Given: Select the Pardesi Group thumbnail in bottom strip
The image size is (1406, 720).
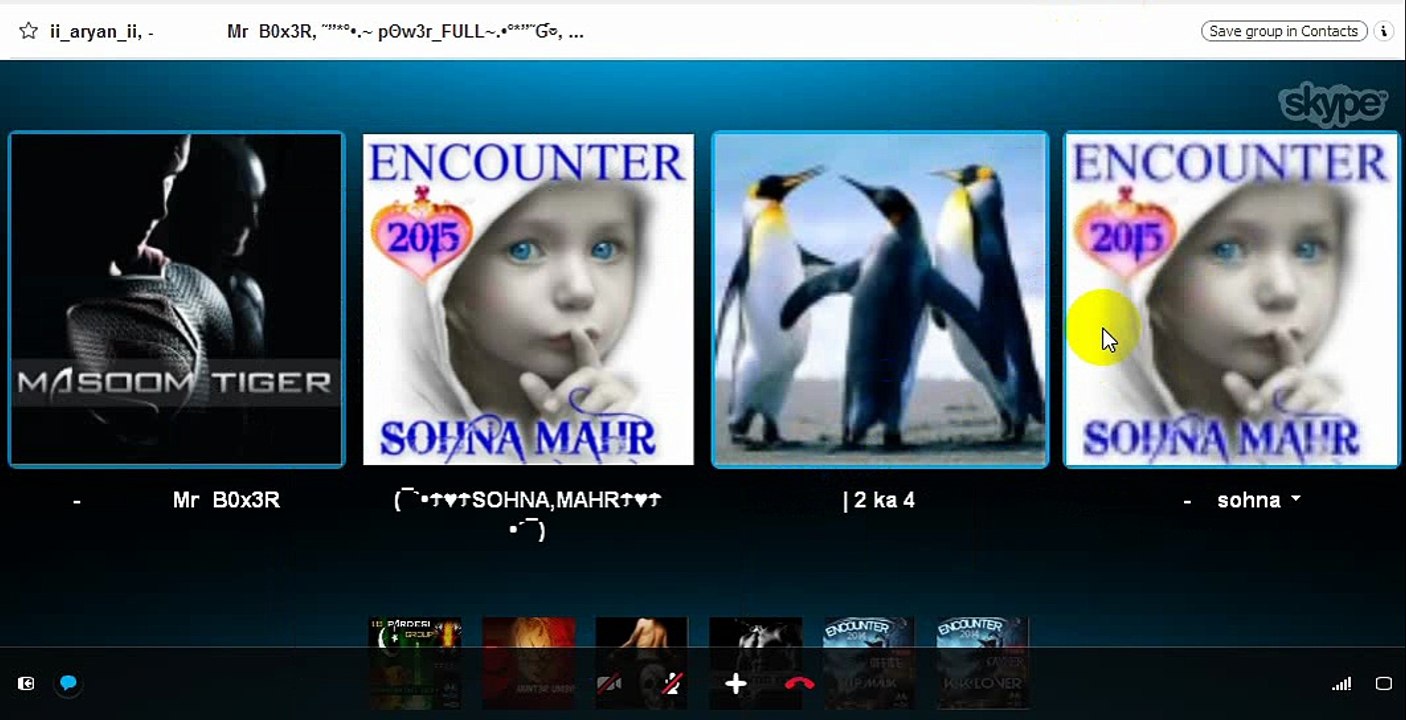Looking at the screenshot, I should 415,663.
